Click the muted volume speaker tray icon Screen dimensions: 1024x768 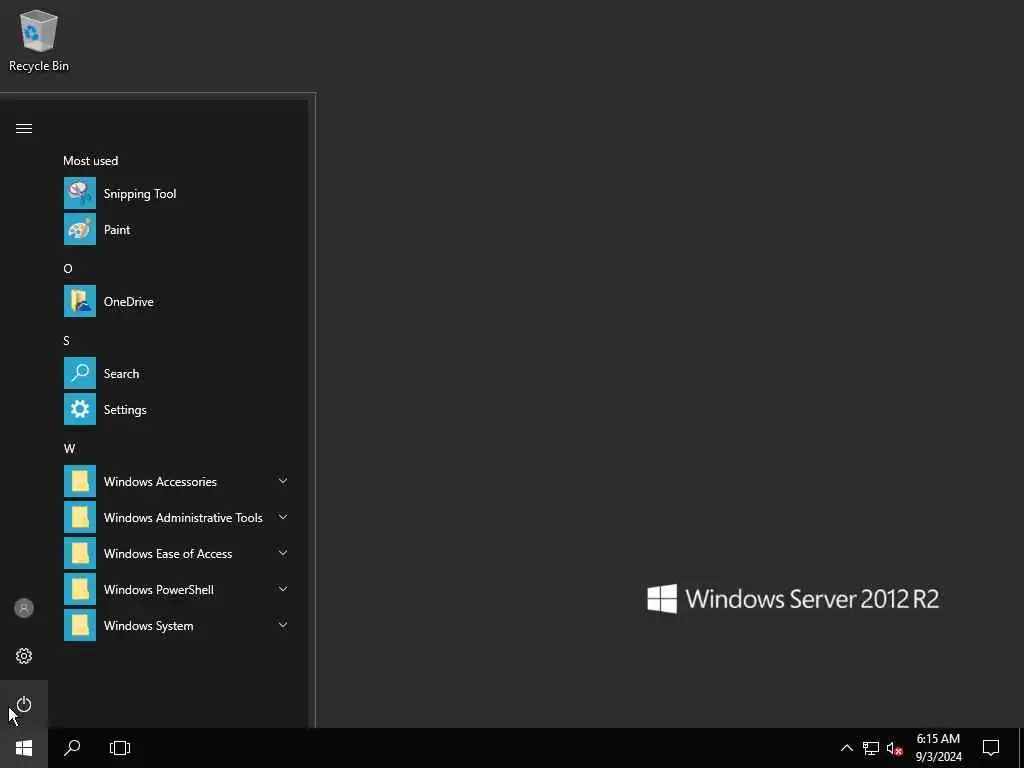(894, 748)
